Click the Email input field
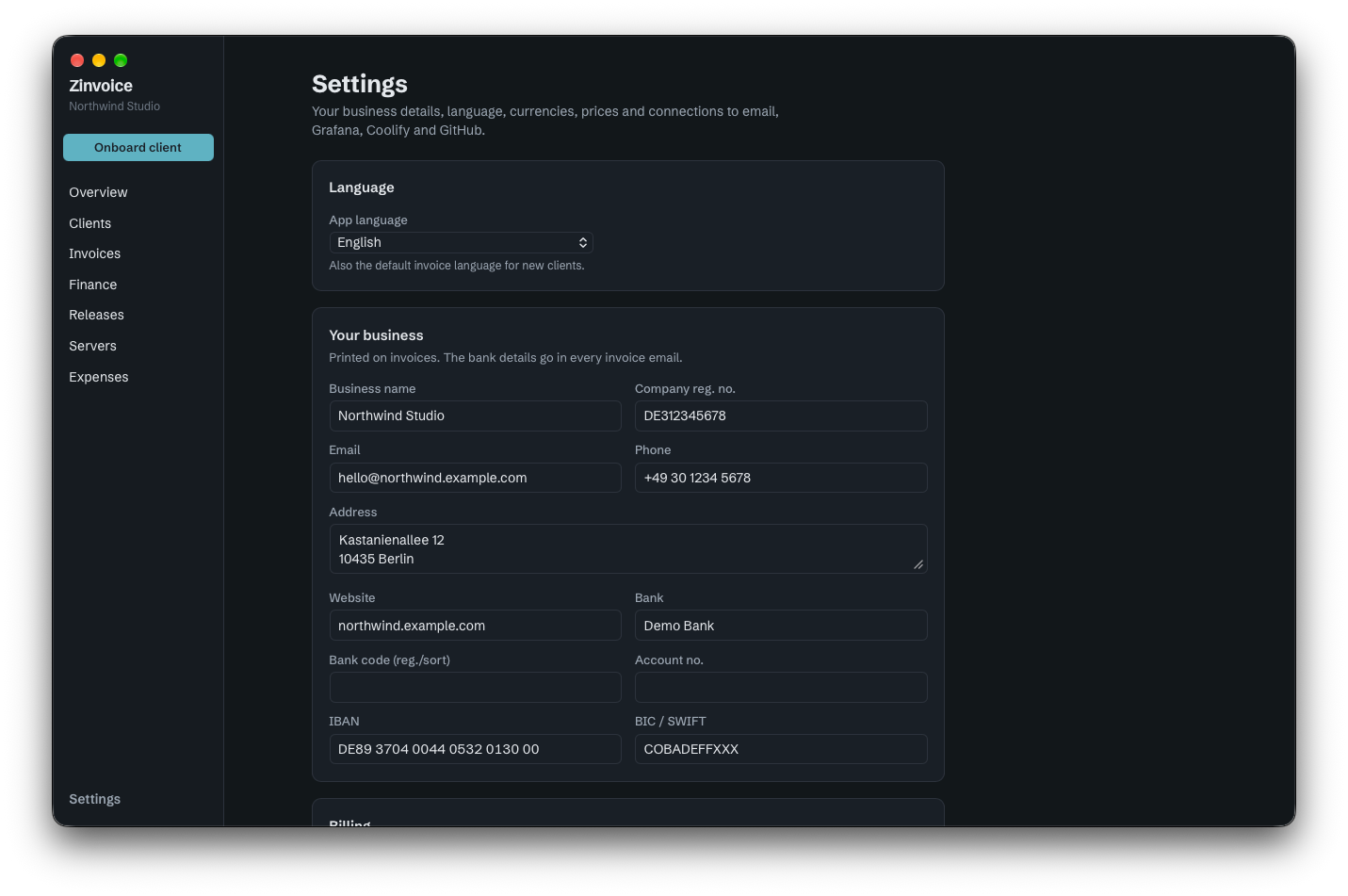 [475, 478]
